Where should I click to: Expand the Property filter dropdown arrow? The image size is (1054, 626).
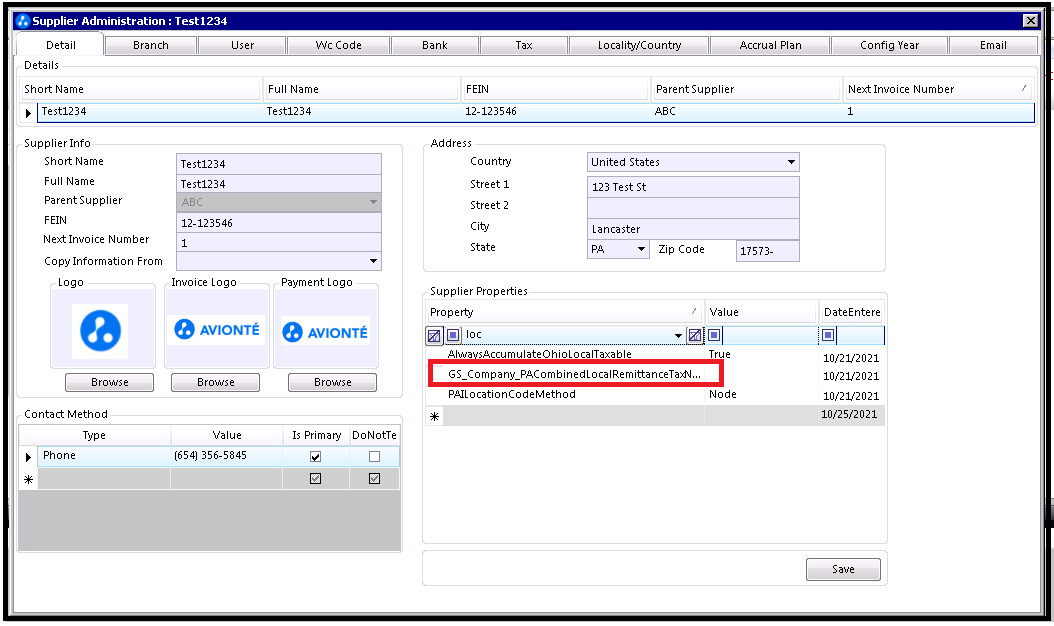click(x=678, y=335)
